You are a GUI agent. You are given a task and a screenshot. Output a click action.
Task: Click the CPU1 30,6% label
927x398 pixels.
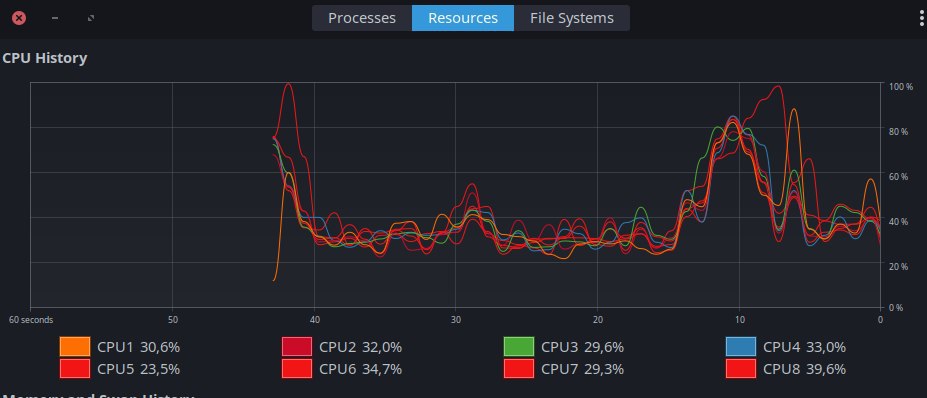pyautogui.click(x=138, y=347)
